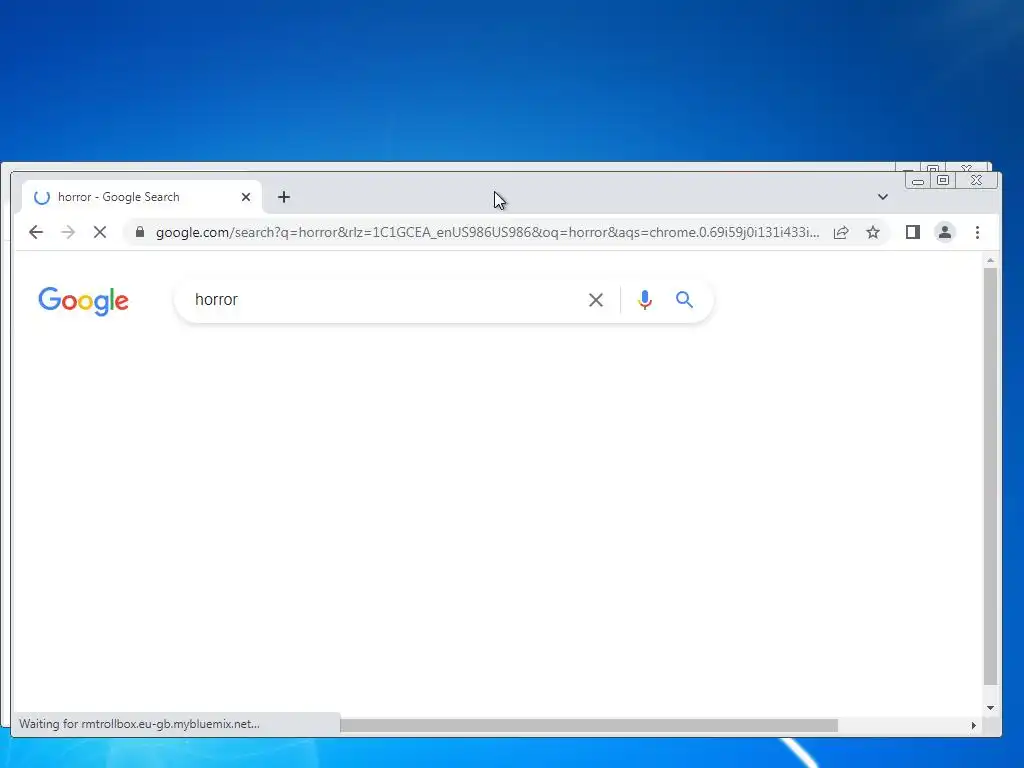Screen dimensions: 1024x768
Task: Select the "horror - Google Search" tab
Action: coord(142,197)
